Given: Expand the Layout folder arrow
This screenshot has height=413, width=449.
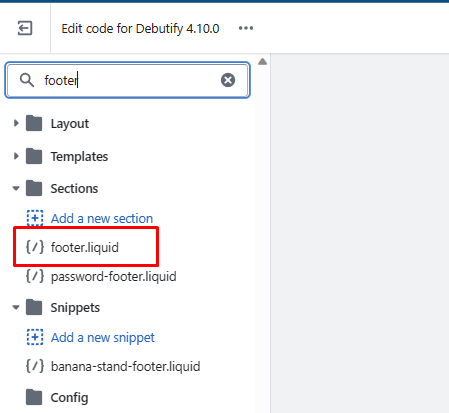Looking at the screenshot, I should tap(16, 123).
